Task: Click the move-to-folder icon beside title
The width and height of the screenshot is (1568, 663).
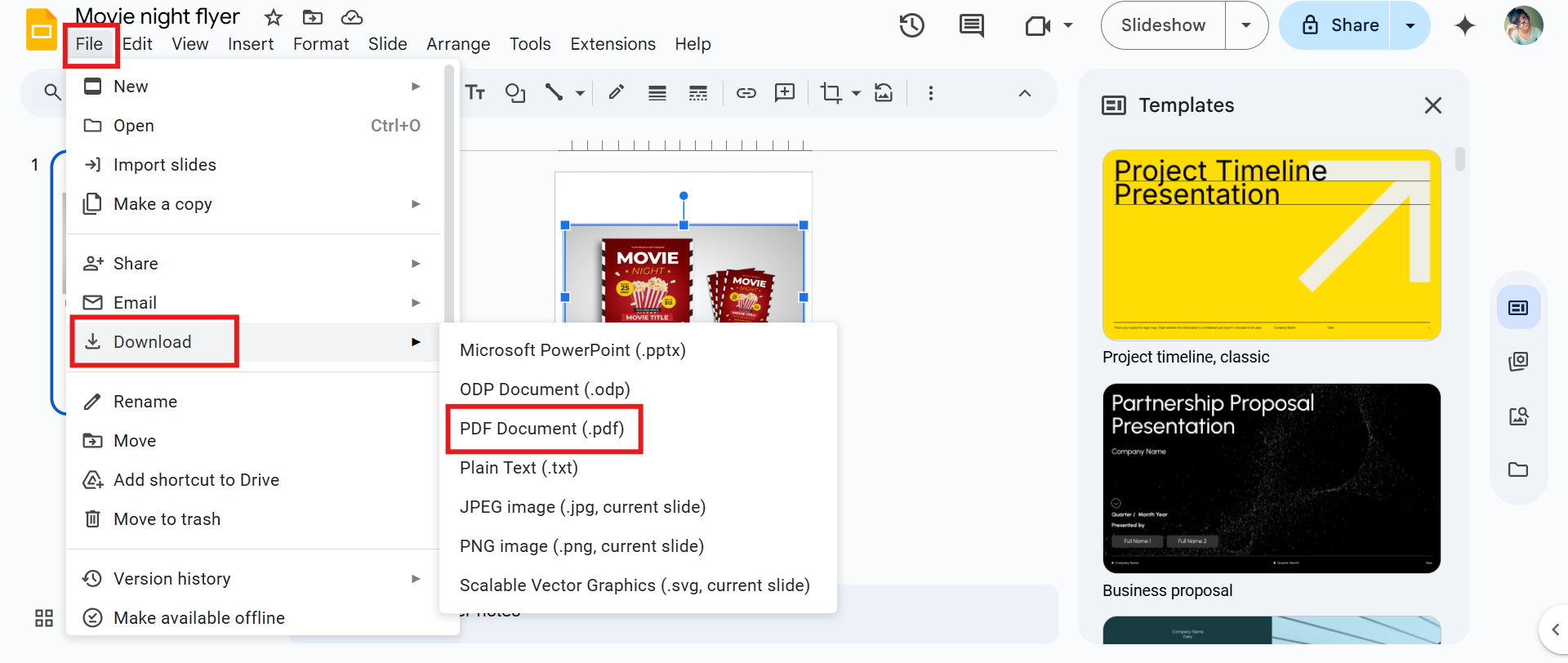Action: point(313,17)
